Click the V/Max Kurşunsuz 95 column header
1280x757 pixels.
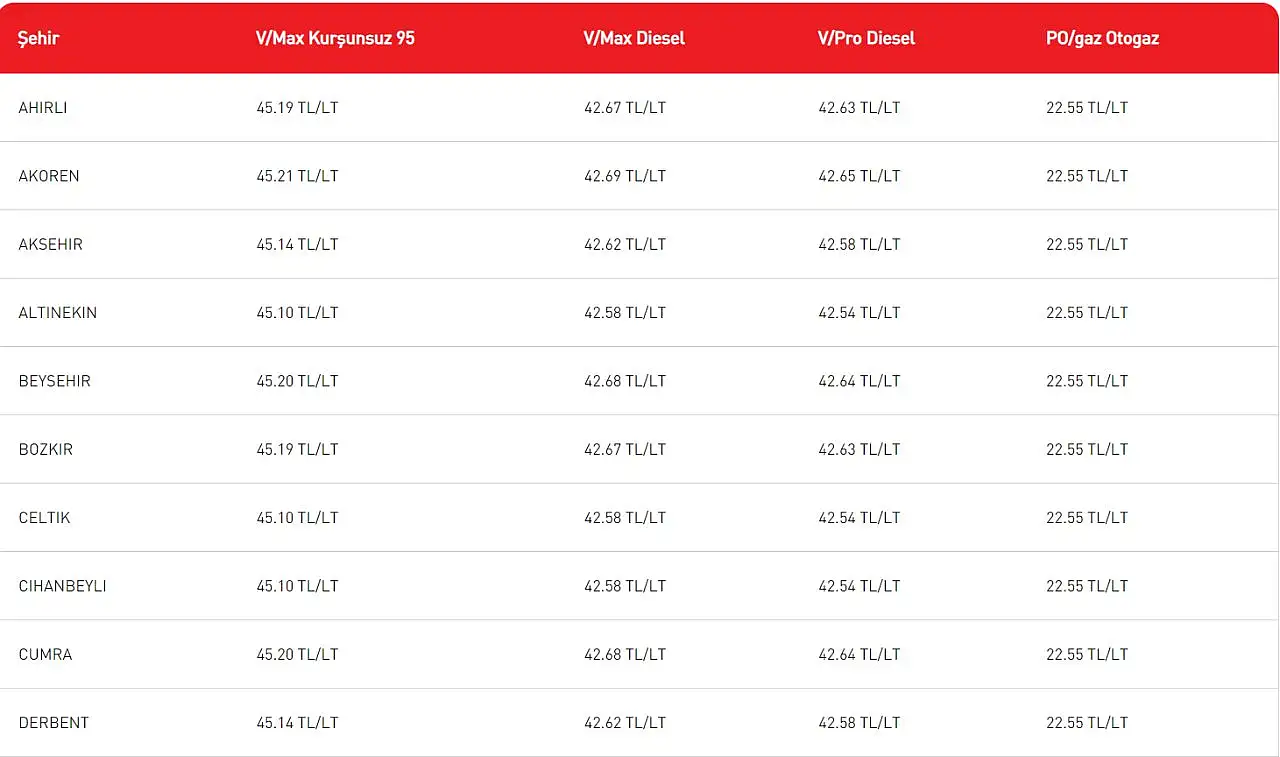335,39
